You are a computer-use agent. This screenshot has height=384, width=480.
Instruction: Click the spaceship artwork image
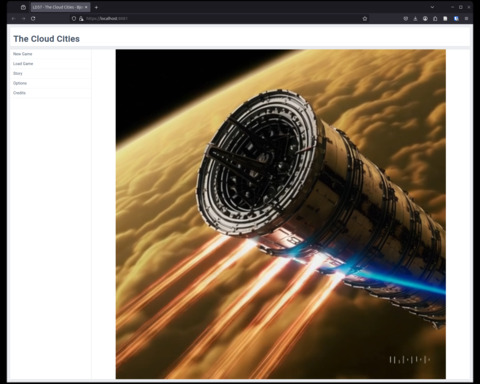click(281, 214)
